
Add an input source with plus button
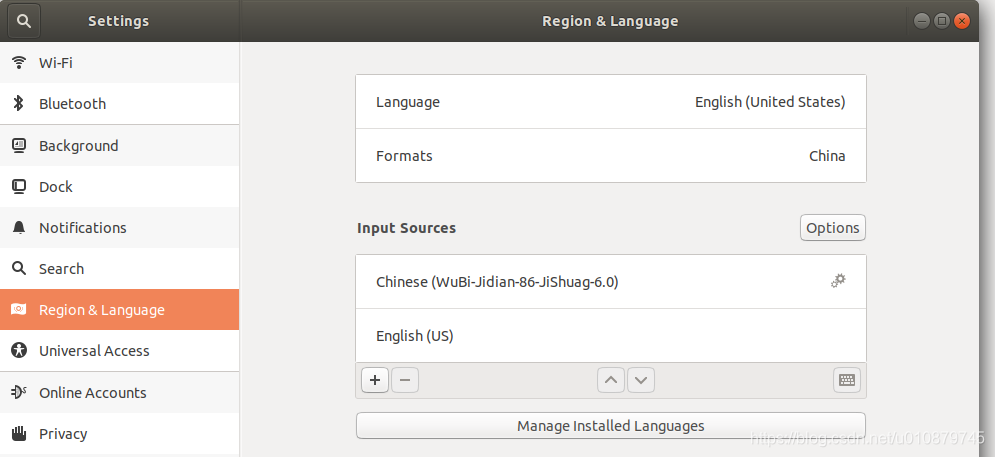point(375,380)
